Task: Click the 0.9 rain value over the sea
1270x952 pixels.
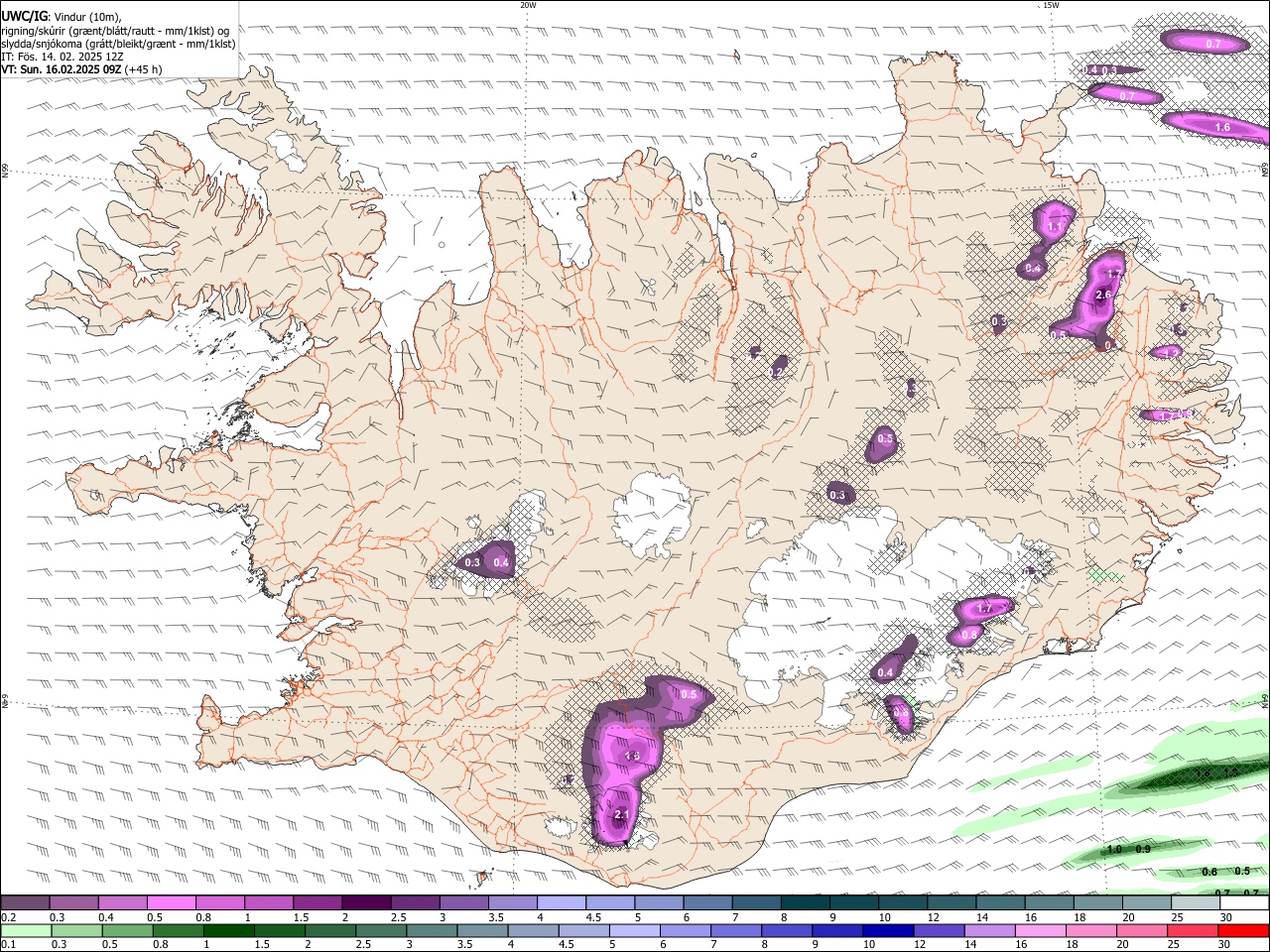Action: (x=1143, y=849)
